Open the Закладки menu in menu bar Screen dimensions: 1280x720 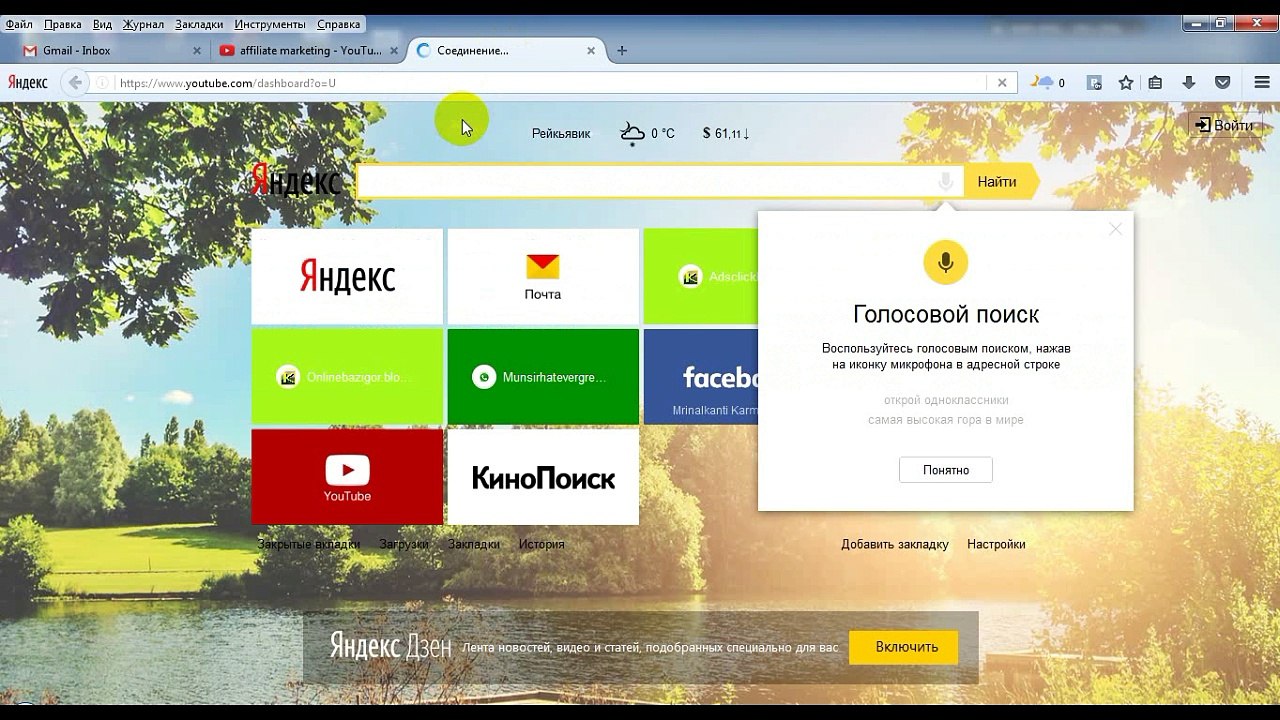pyautogui.click(x=199, y=24)
